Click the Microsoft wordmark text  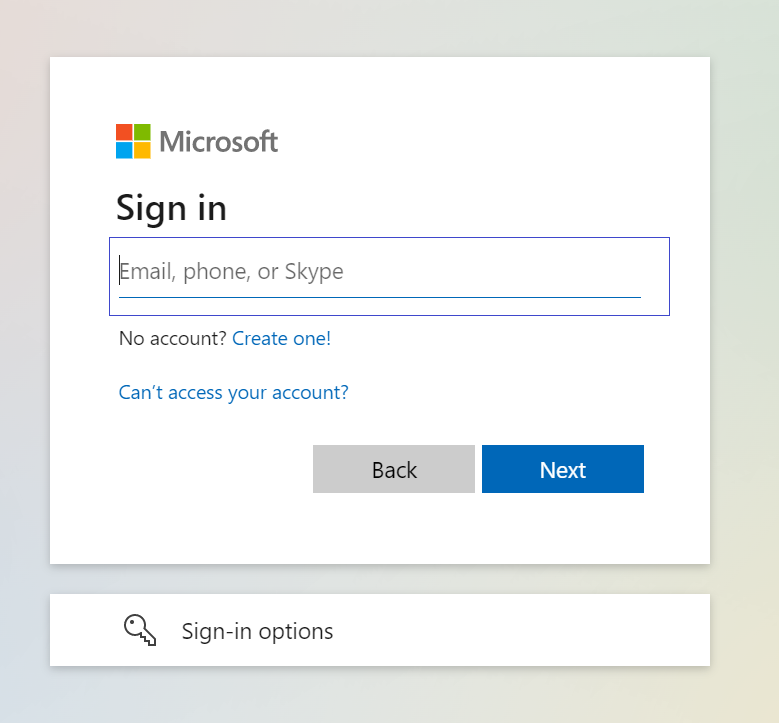click(x=219, y=142)
